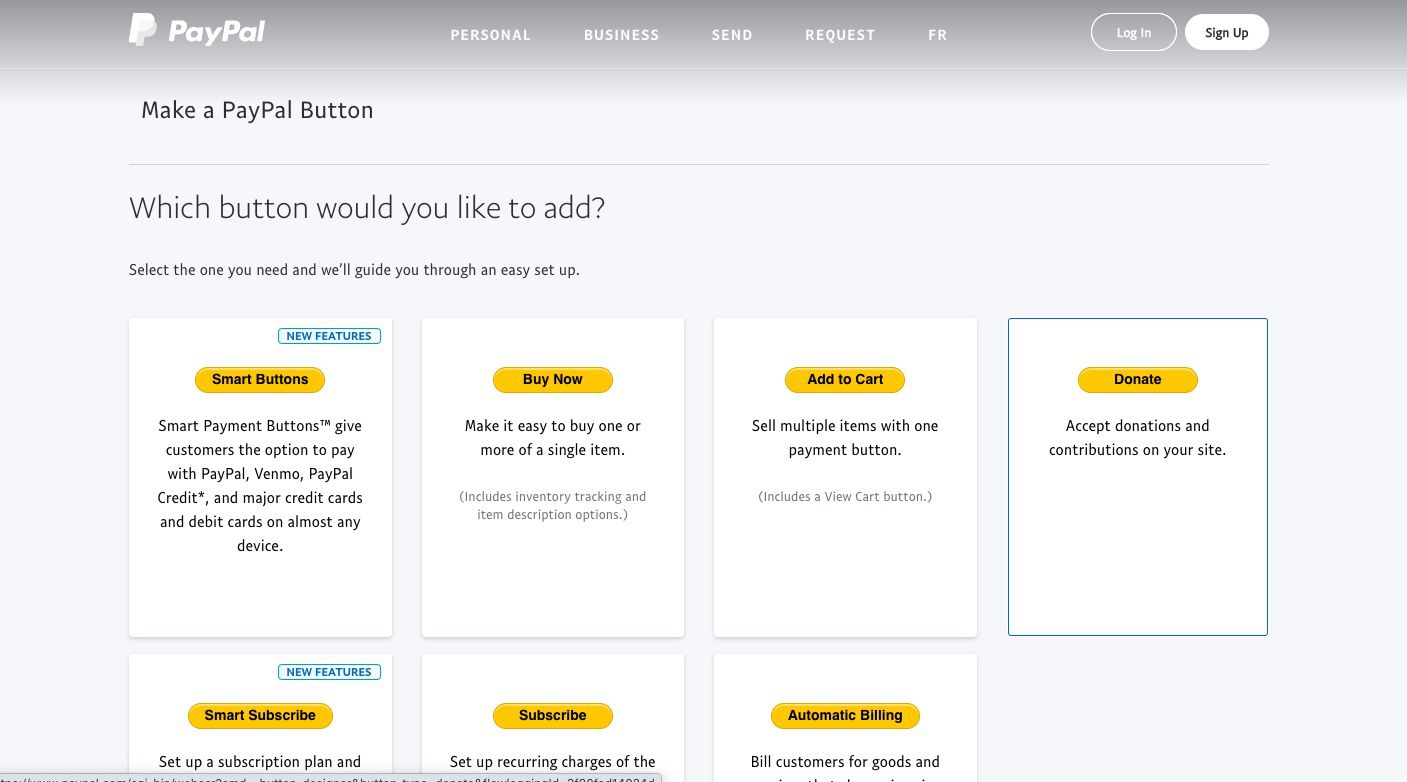The image size is (1407, 782).
Task: Open the Business menu
Action: pos(622,35)
